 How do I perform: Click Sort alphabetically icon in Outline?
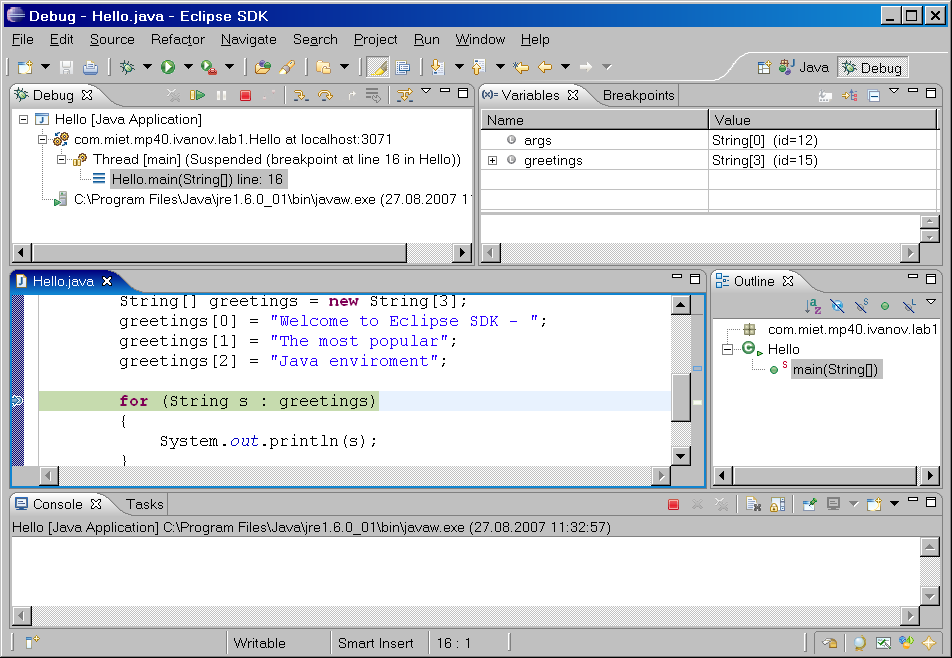coord(813,306)
